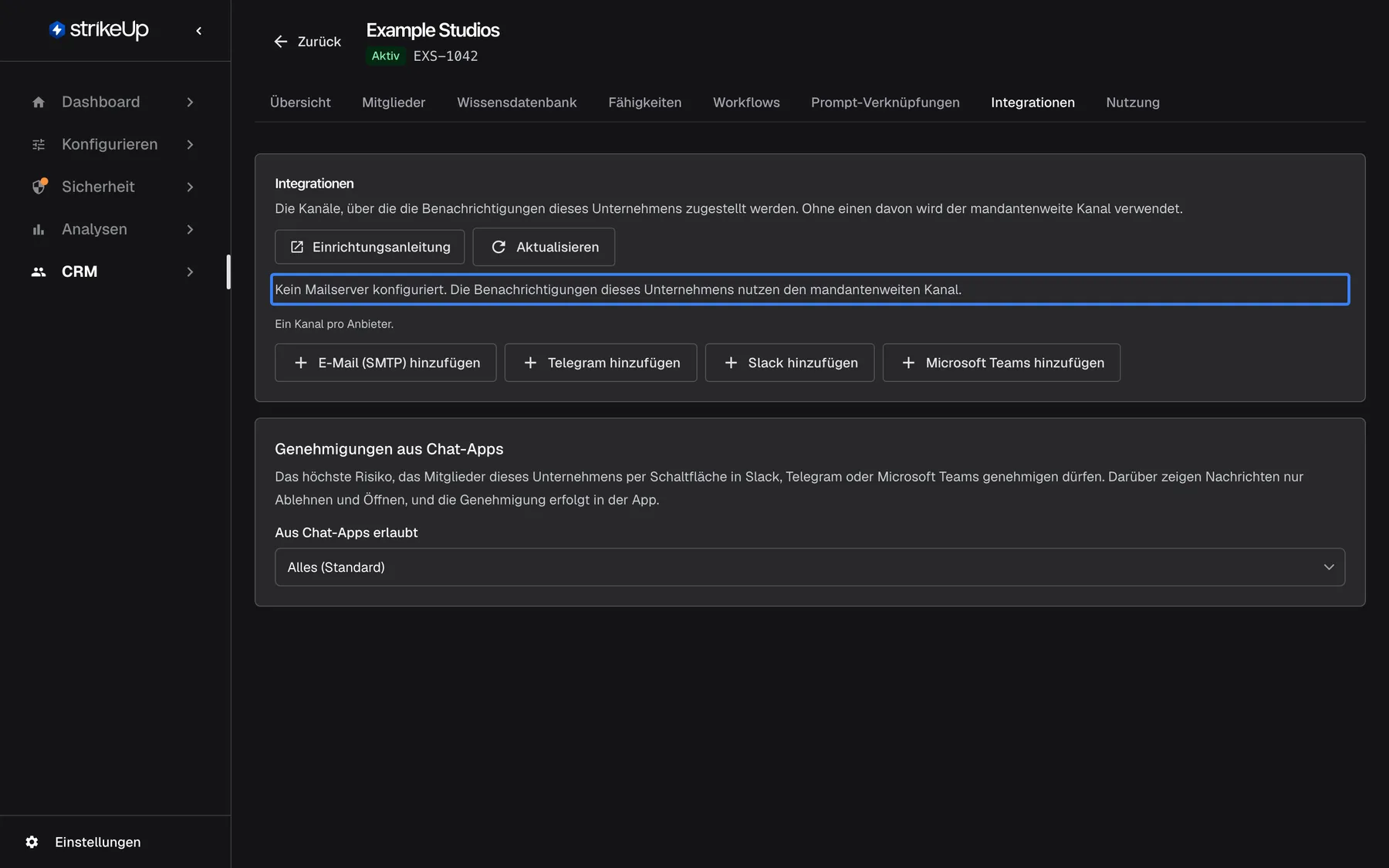Expand the Analysen submenu chevron

pos(190,229)
